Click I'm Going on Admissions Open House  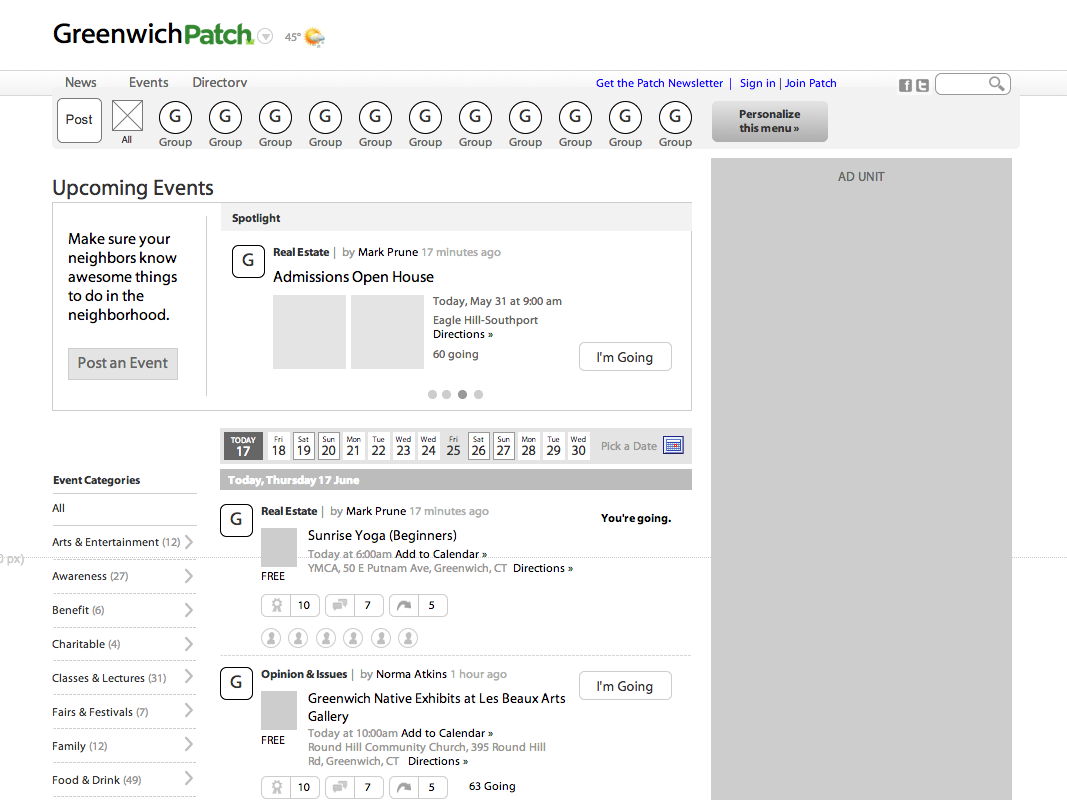click(625, 357)
